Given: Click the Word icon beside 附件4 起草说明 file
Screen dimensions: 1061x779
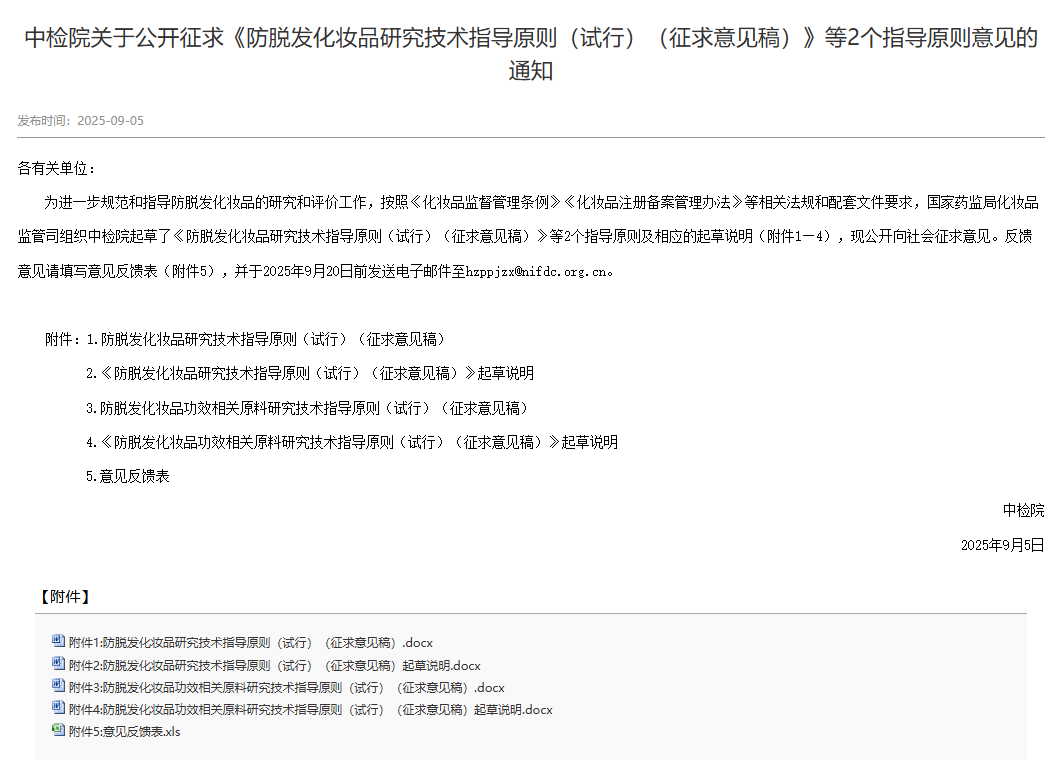Looking at the screenshot, I should click(x=58, y=709).
